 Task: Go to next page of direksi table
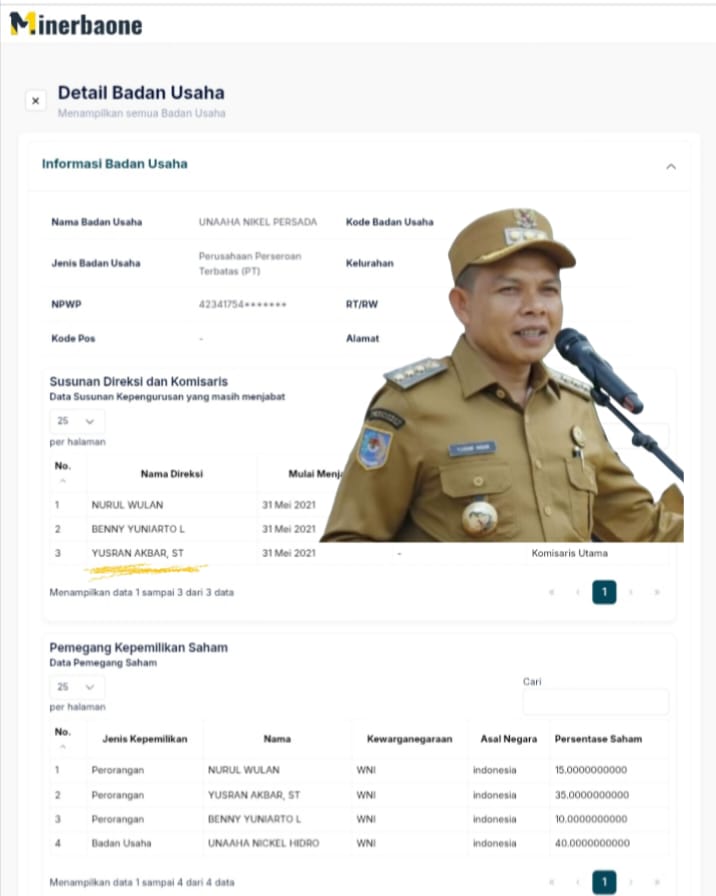631,593
